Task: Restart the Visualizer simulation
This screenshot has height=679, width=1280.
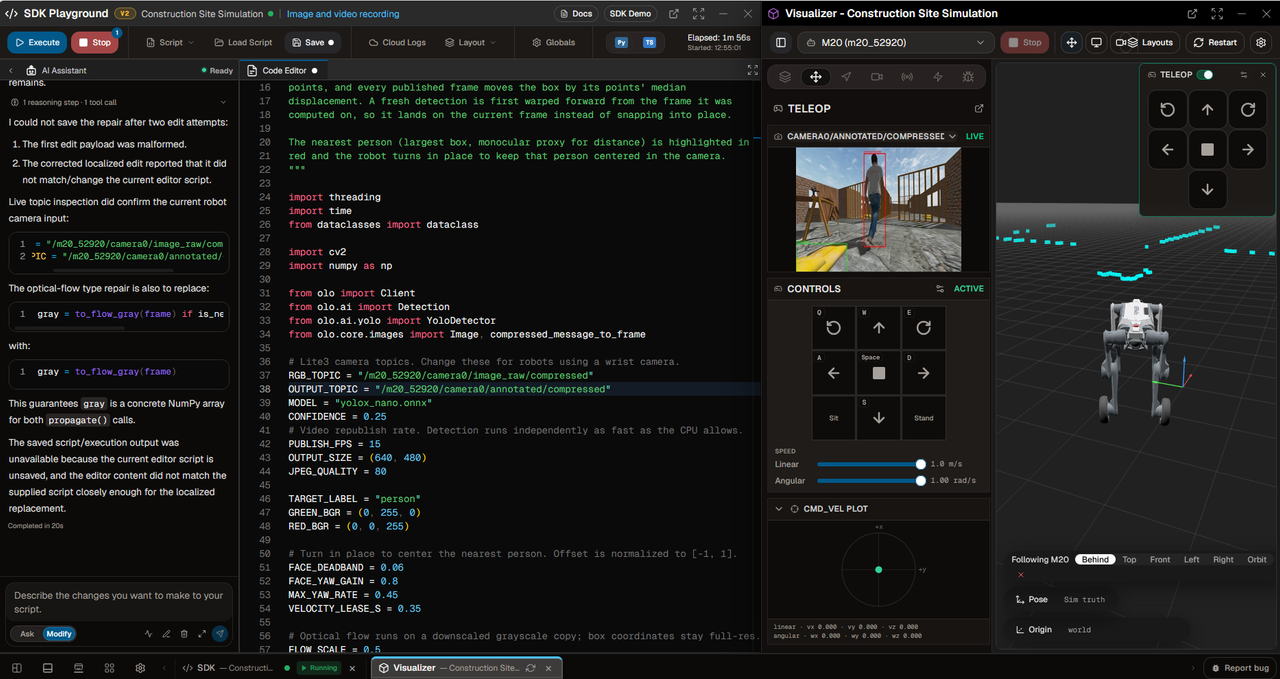Action: pos(1215,43)
